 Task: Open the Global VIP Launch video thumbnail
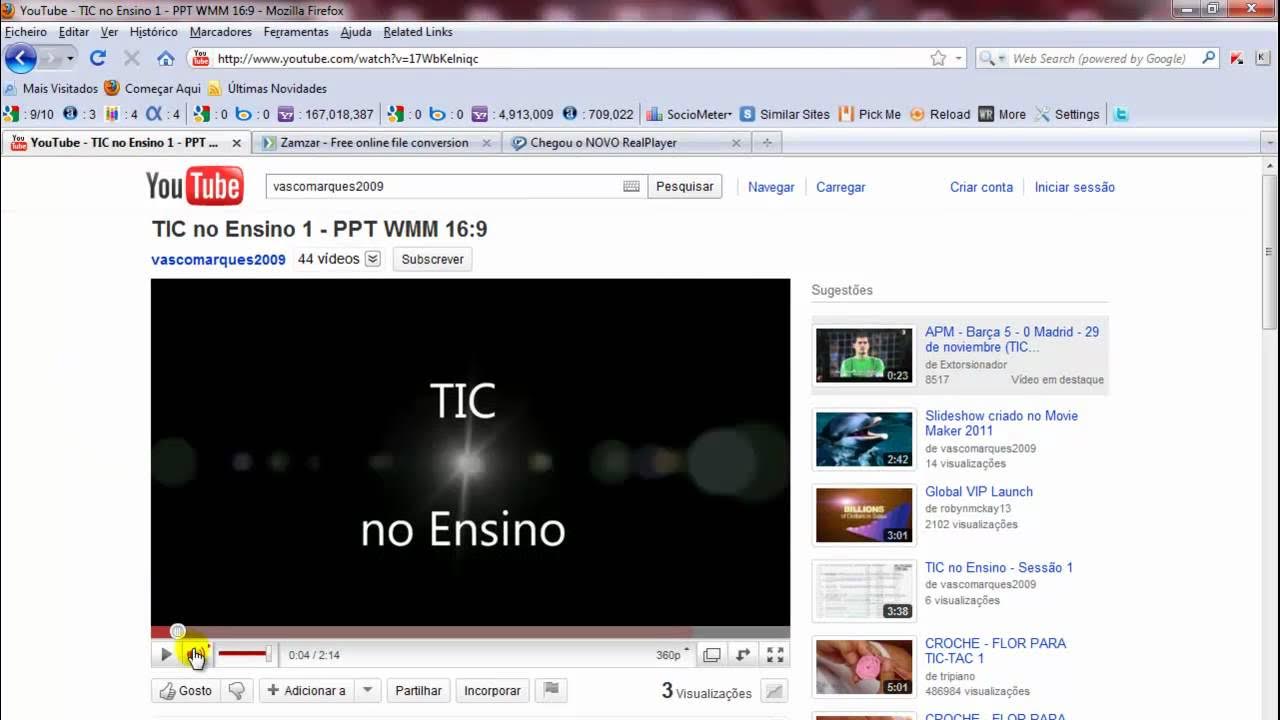click(864, 515)
